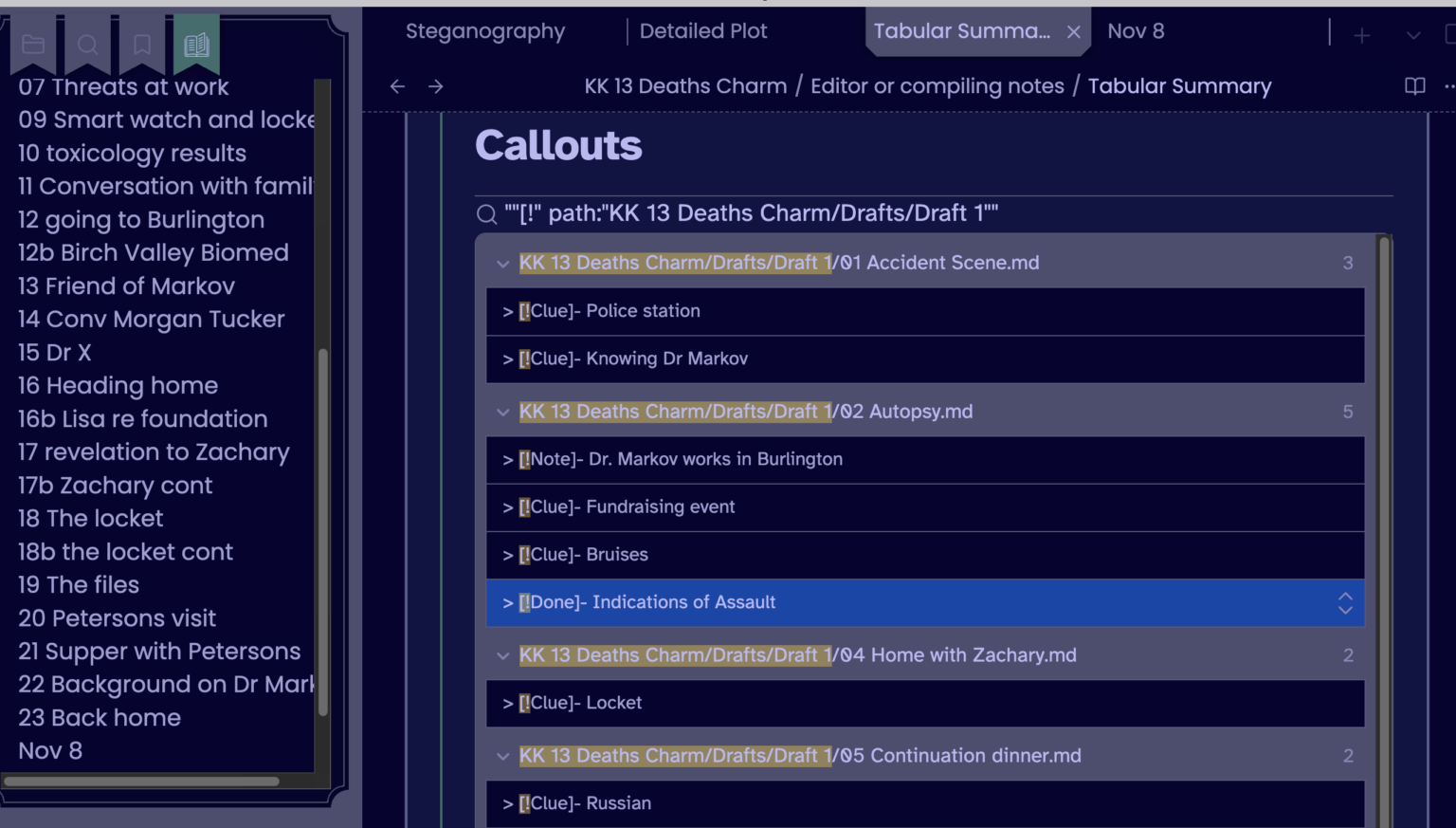Image resolution: width=1456 pixels, height=828 pixels.
Task: Open the bookmarks sidebar icon
Action: [x=141, y=43]
